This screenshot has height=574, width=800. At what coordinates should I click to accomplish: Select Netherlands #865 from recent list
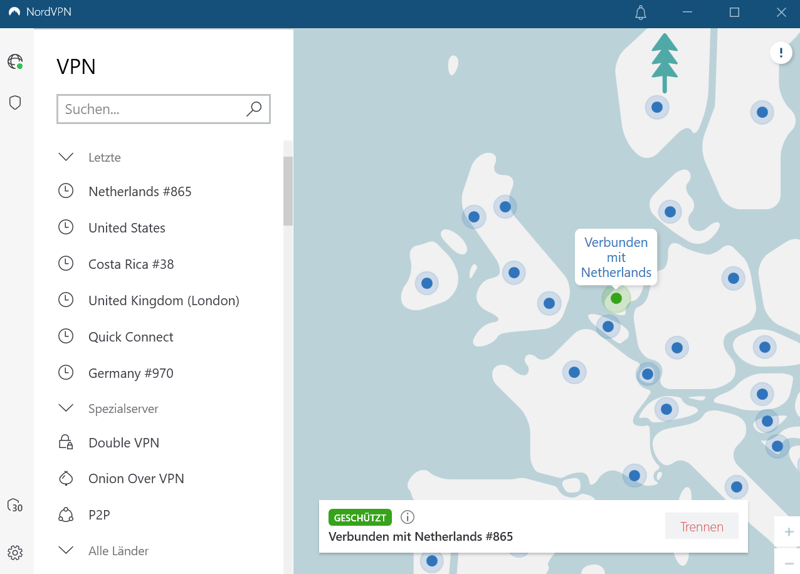139,191
